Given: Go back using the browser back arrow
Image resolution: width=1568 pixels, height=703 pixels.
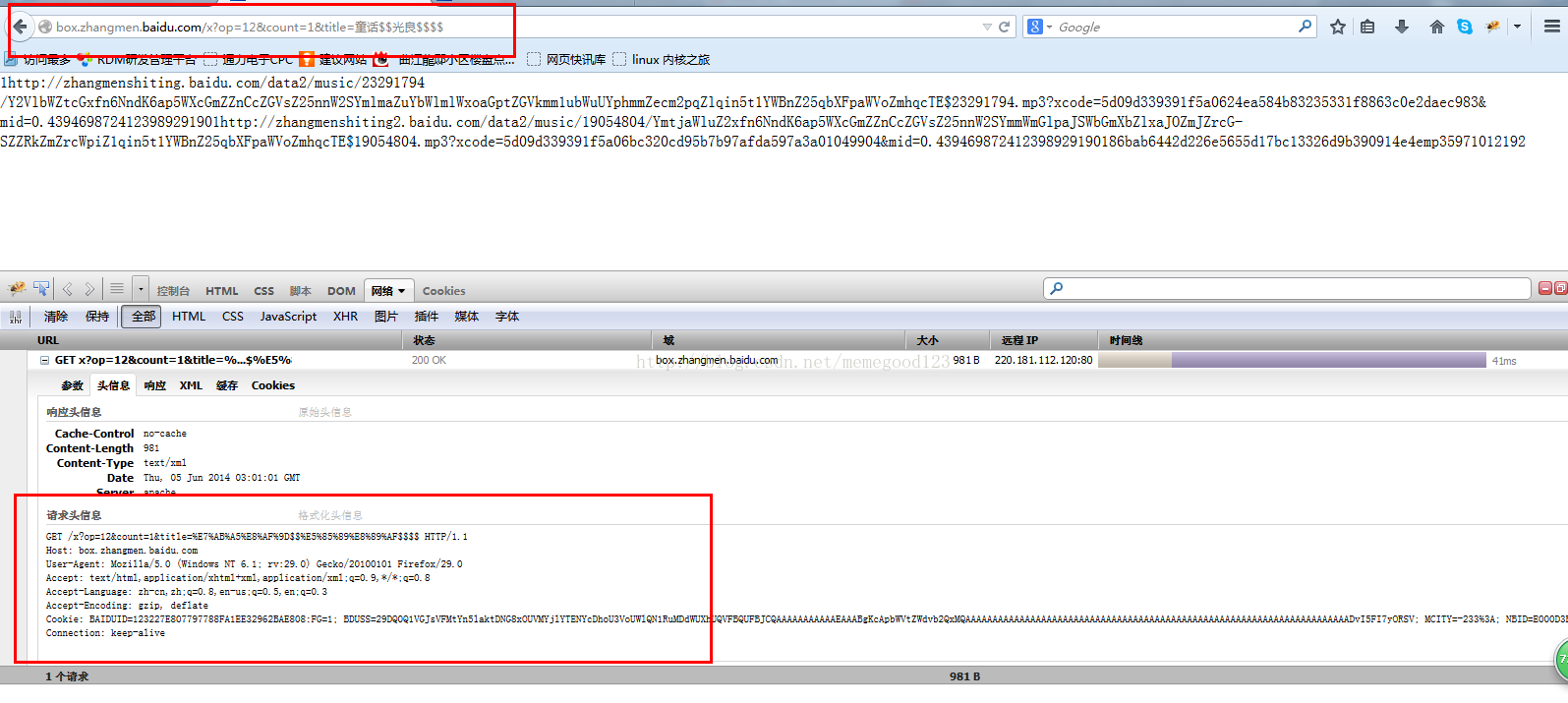Looking at the screenshot, I should pos(20,27).
